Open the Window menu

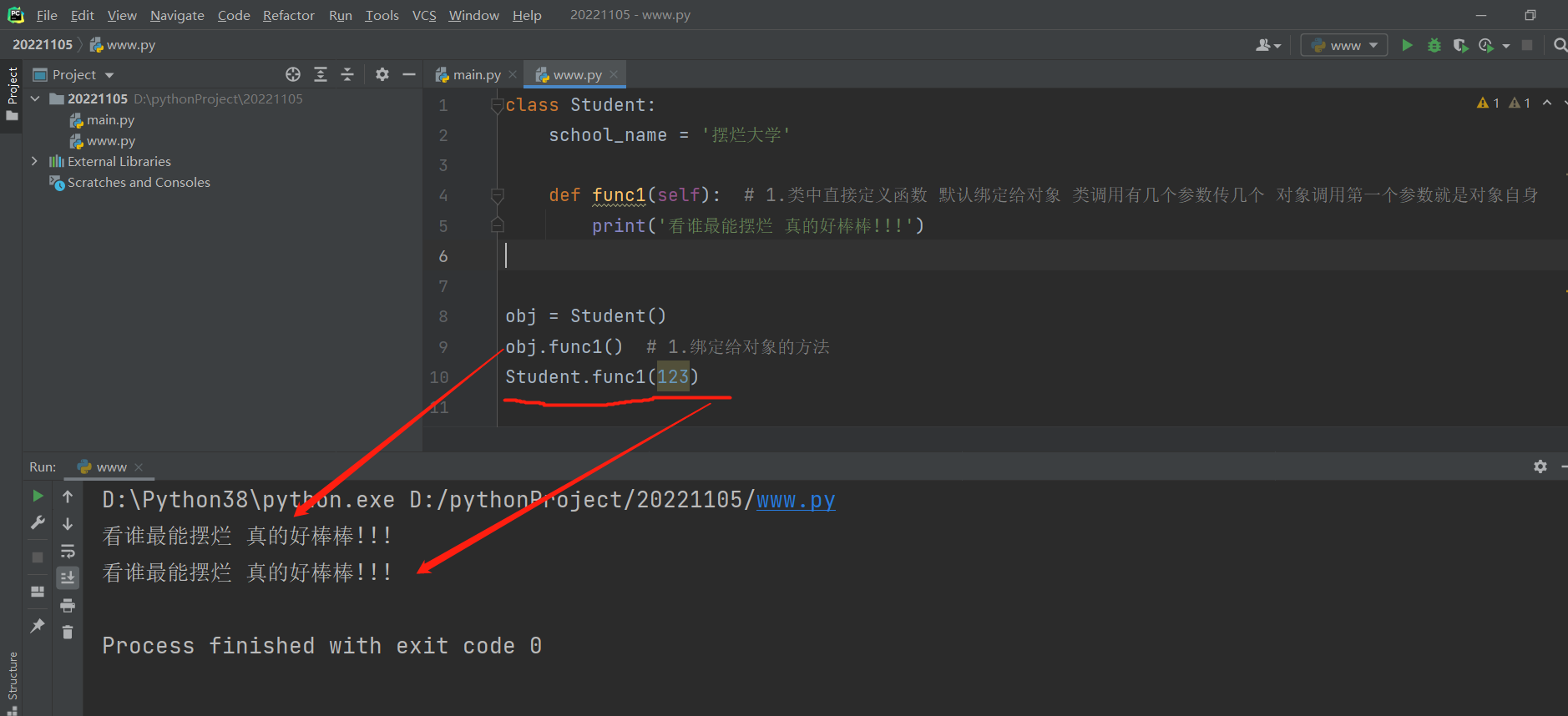(x=473, y=15)
